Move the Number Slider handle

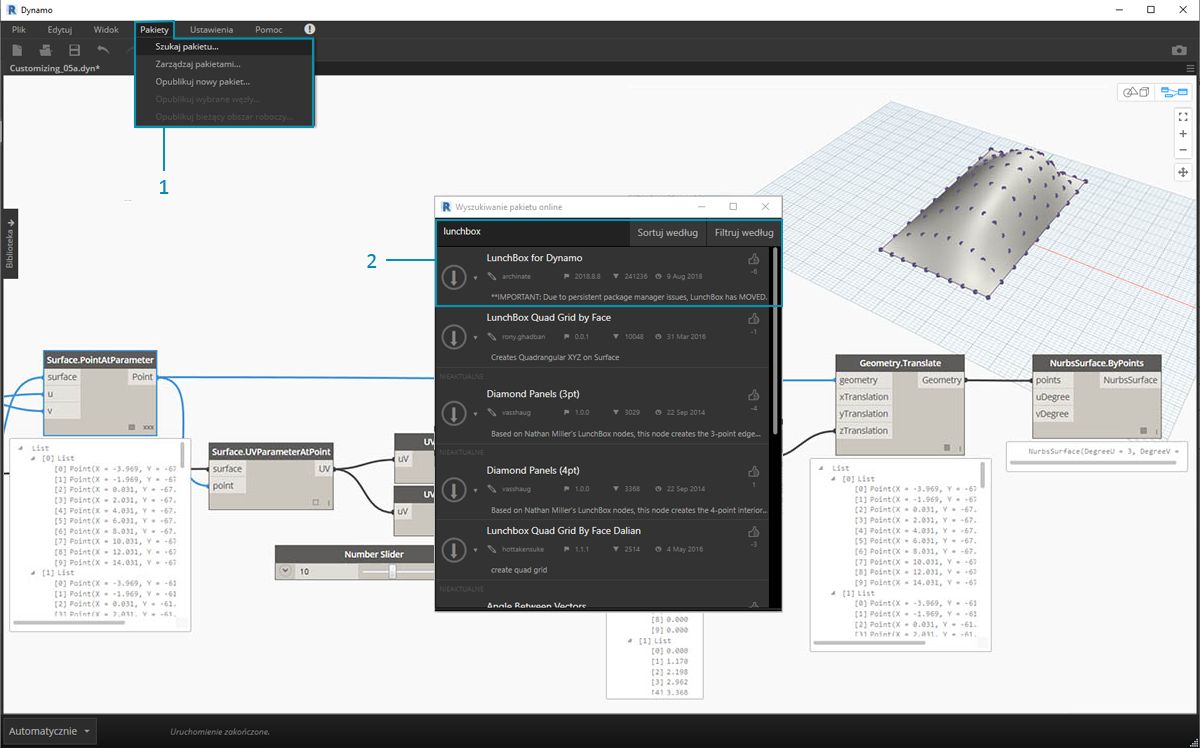pyautogui.click(x=392, y=572)
